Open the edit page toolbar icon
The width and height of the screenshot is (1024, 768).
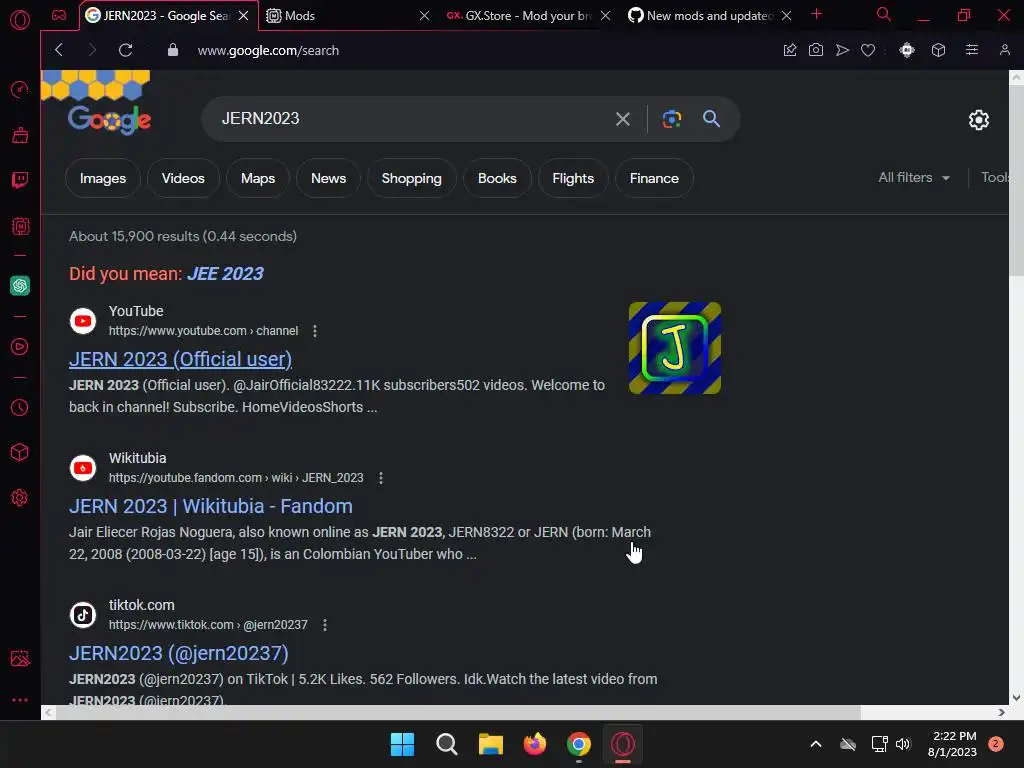(790, 50)
